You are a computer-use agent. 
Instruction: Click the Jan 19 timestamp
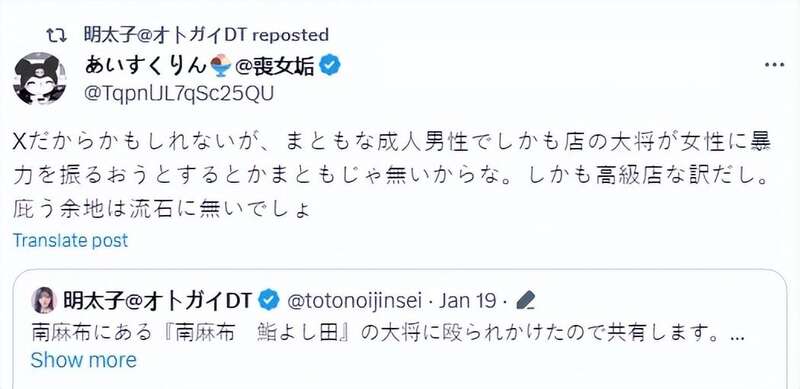tap(468, 301)
